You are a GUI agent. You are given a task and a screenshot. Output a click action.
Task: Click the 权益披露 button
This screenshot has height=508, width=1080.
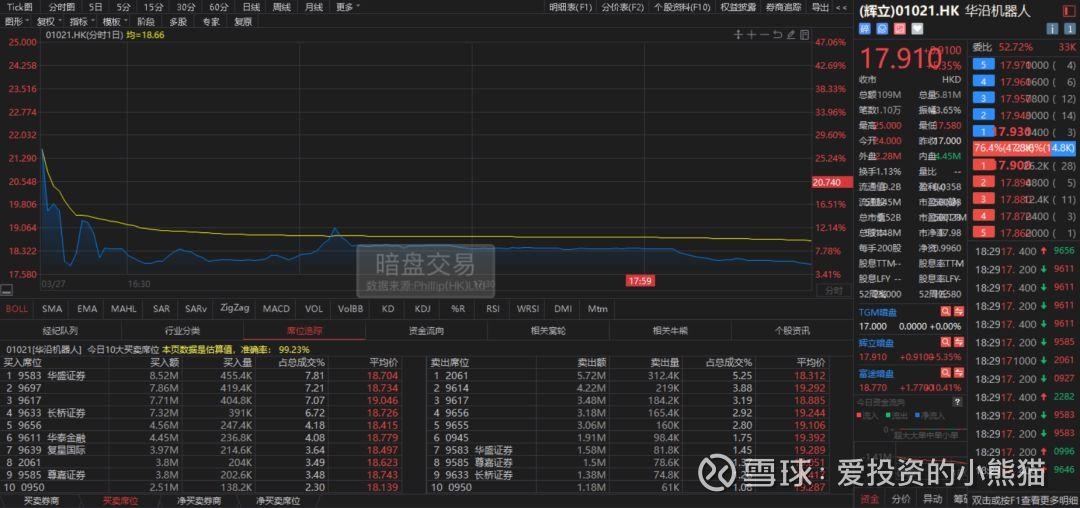[x=738, y=7]
